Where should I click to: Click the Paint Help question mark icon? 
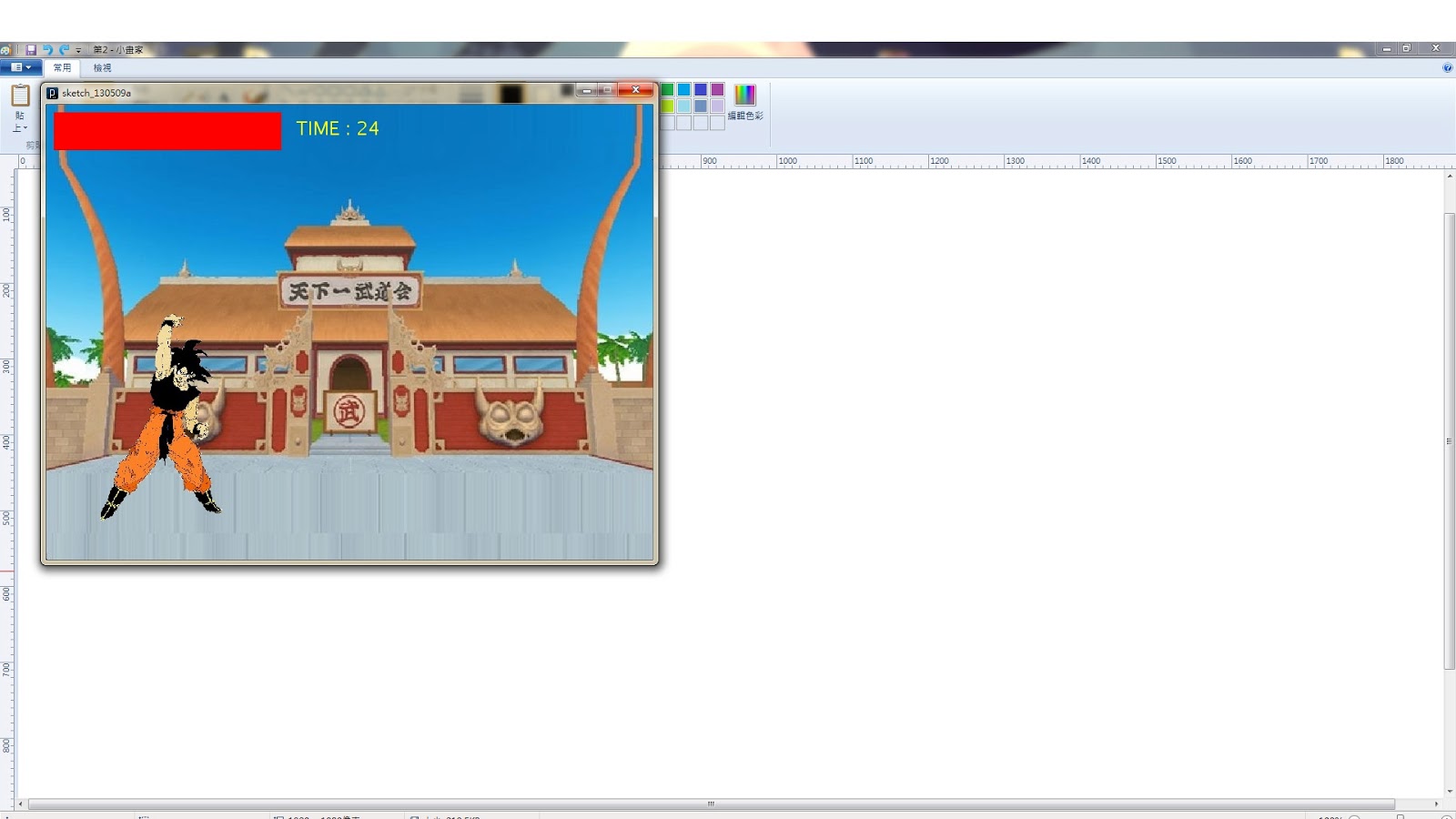(1447, 68)
